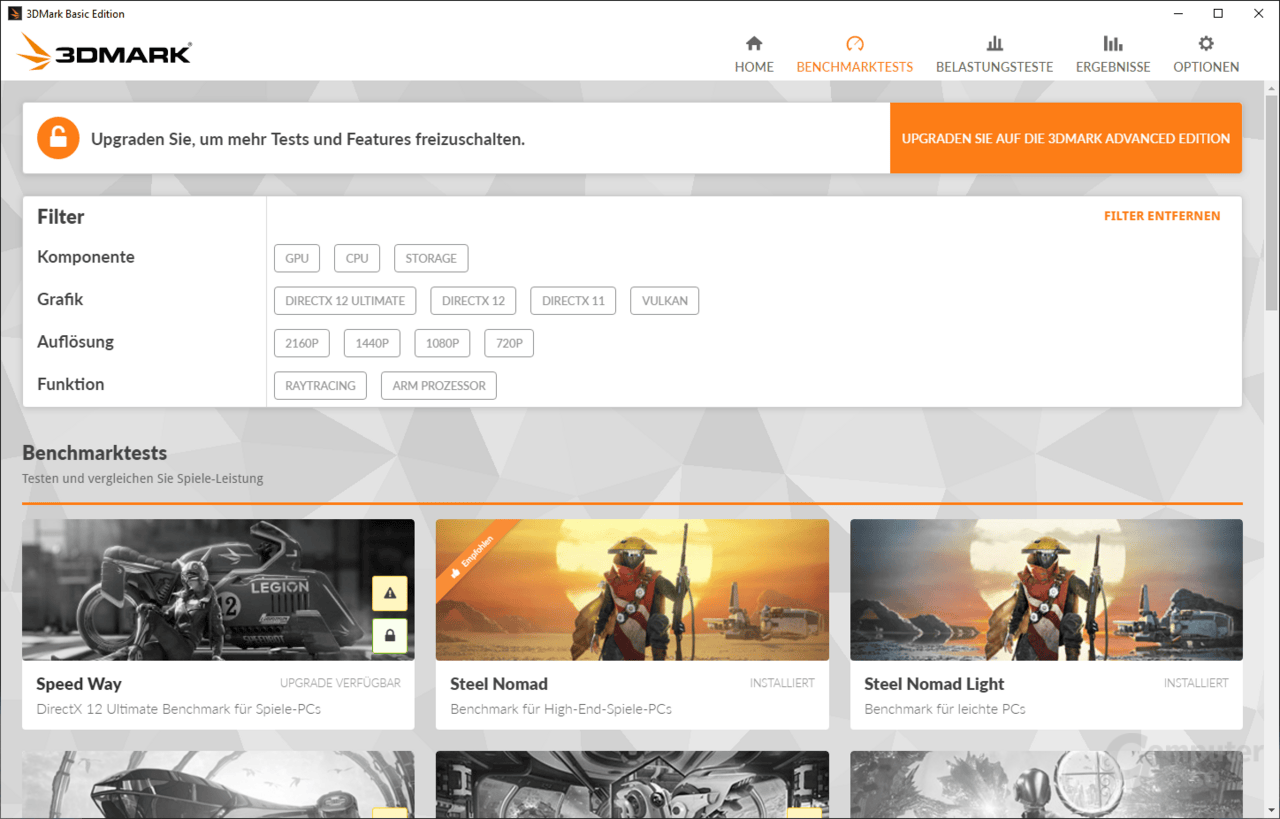Click INSTALLIERT label on Steel Nomad card
Image resolution: width=1280 pixels, height=819 pixels.
pos(782,683)
